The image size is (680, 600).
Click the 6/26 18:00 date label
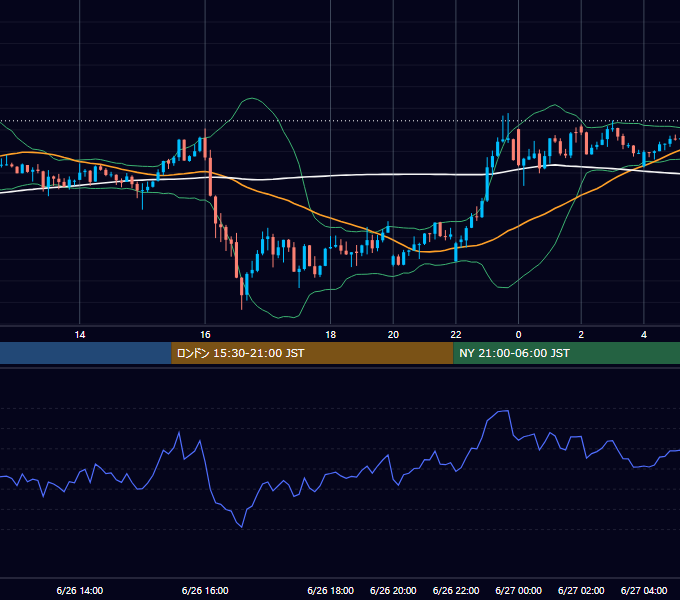coord(330,590)
